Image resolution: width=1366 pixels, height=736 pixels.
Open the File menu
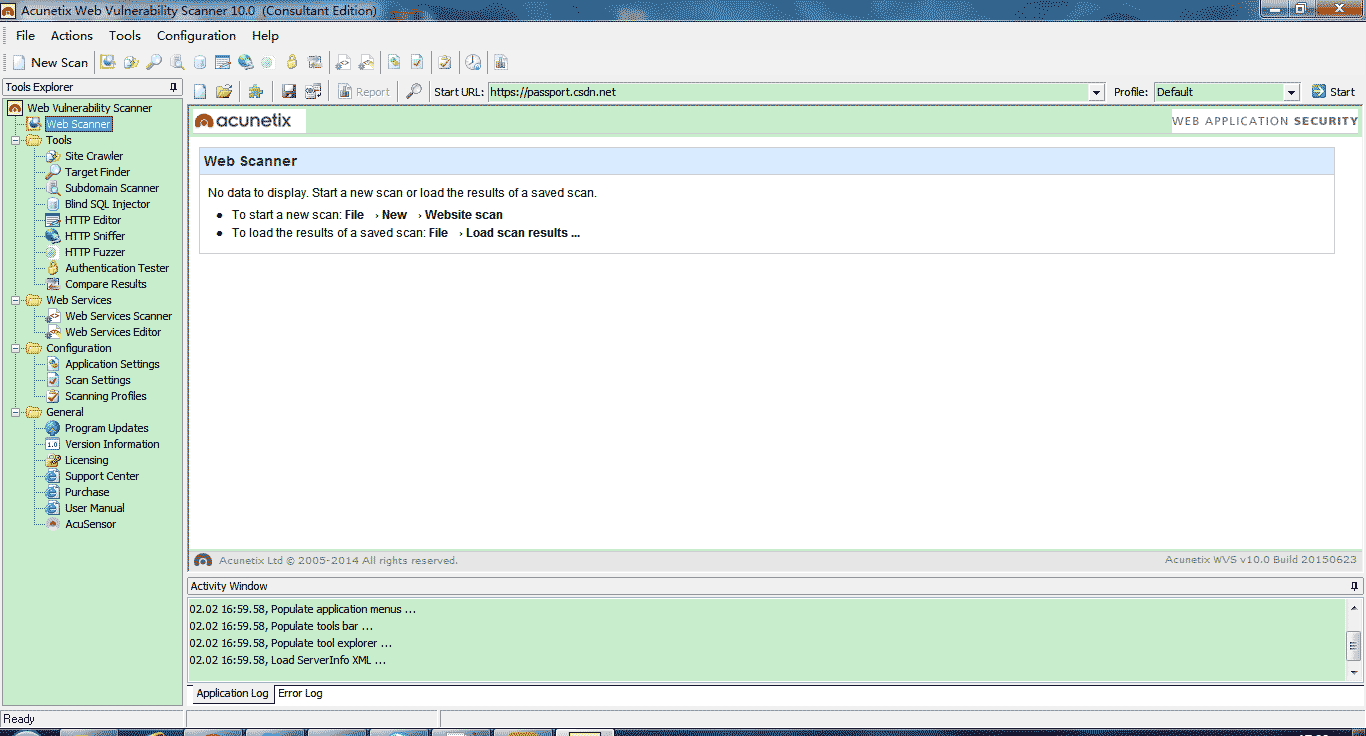[x=25, y=35]
